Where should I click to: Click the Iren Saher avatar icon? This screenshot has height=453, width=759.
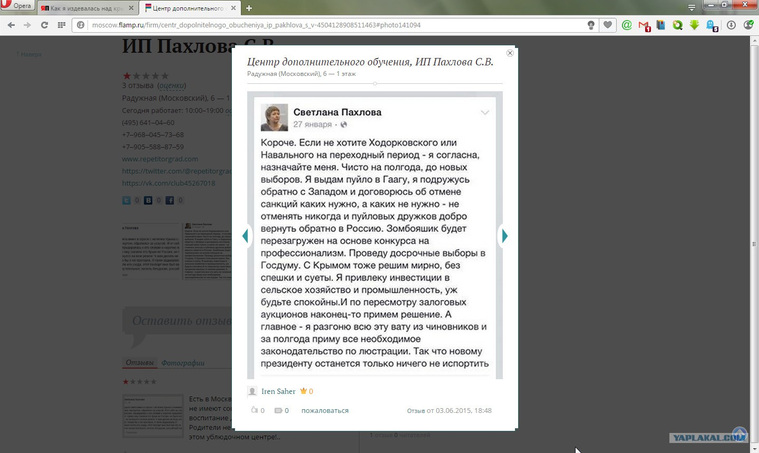(252, 391)
